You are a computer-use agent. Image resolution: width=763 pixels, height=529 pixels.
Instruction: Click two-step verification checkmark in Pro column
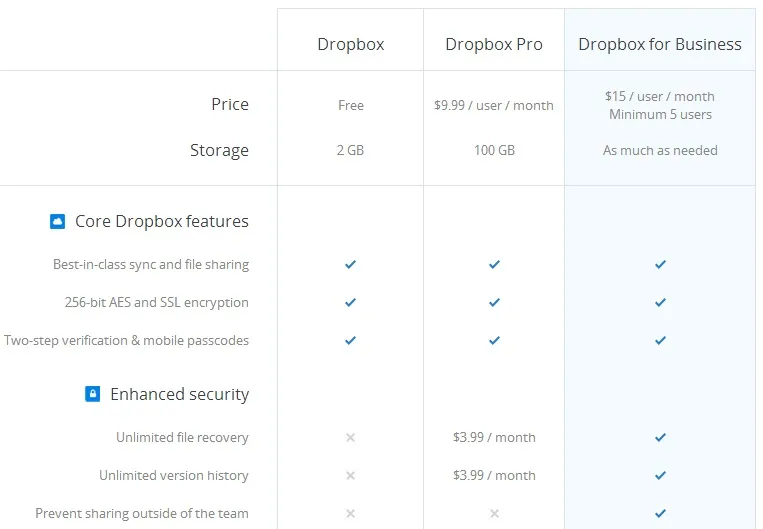(494, 340)
